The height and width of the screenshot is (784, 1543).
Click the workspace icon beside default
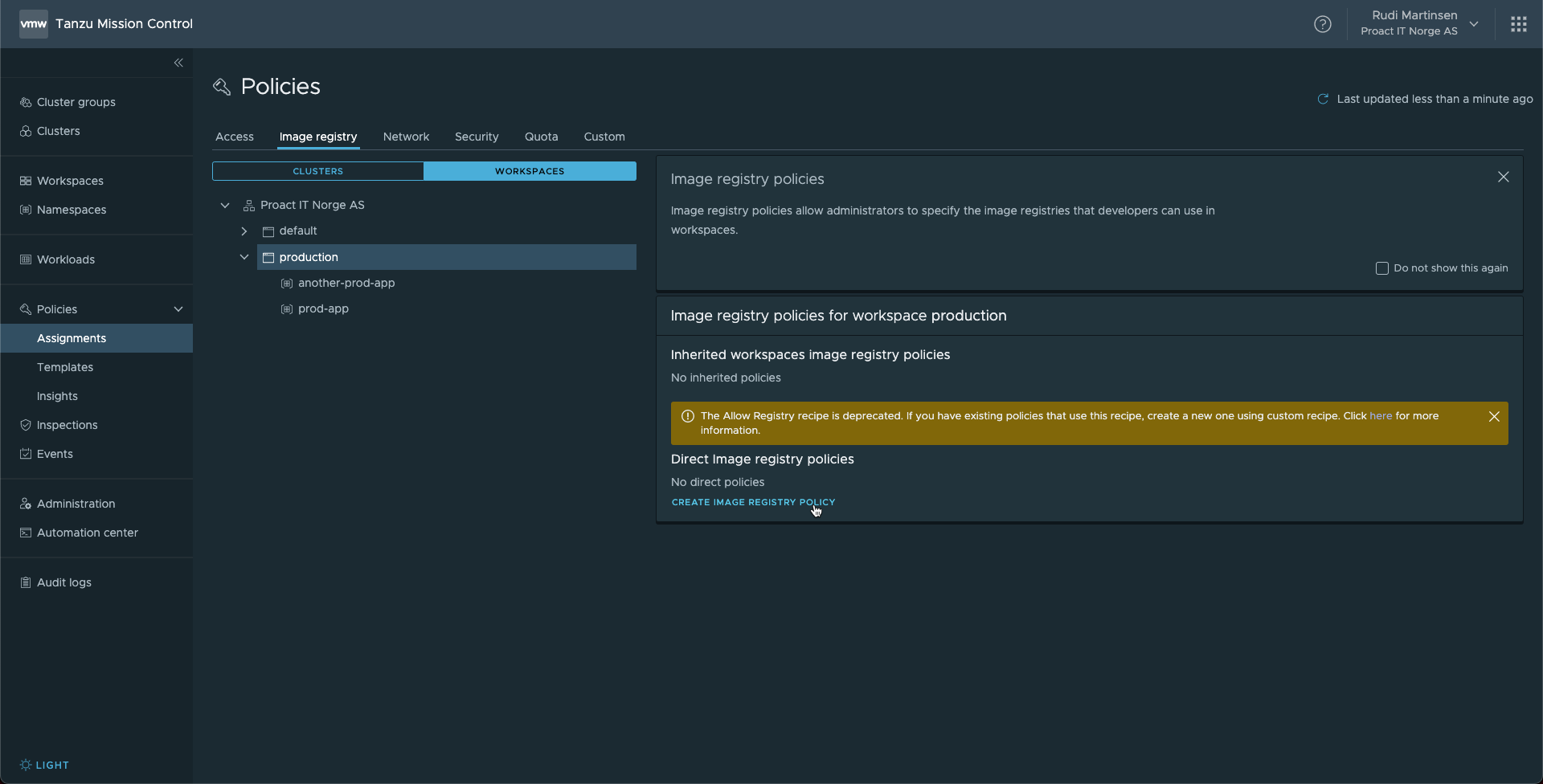point(268,231)
